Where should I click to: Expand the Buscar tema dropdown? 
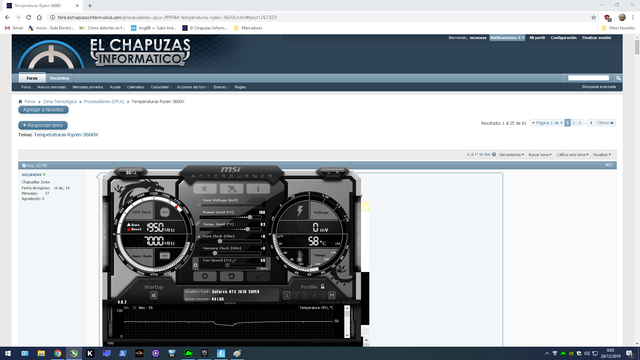click(540, 155)
